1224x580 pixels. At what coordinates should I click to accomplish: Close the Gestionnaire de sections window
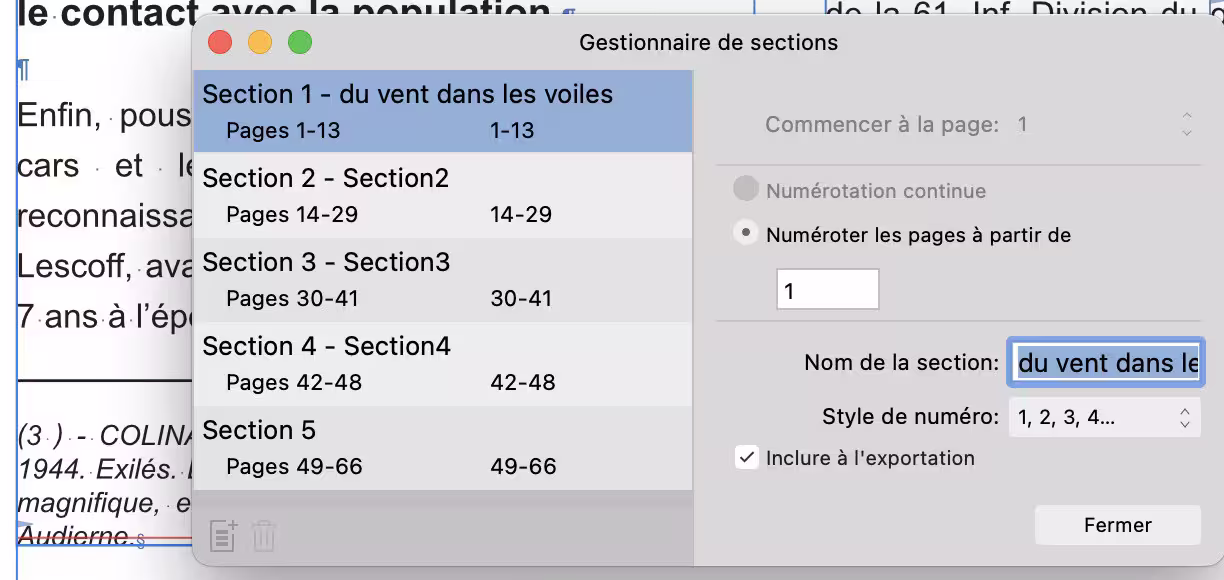(220, 43)
